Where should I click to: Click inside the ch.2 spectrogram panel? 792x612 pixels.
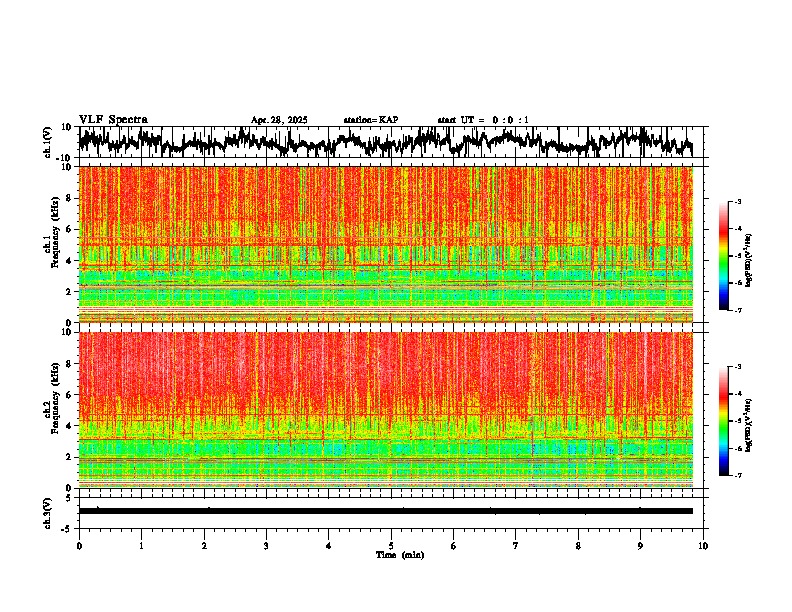click(386, 410)
